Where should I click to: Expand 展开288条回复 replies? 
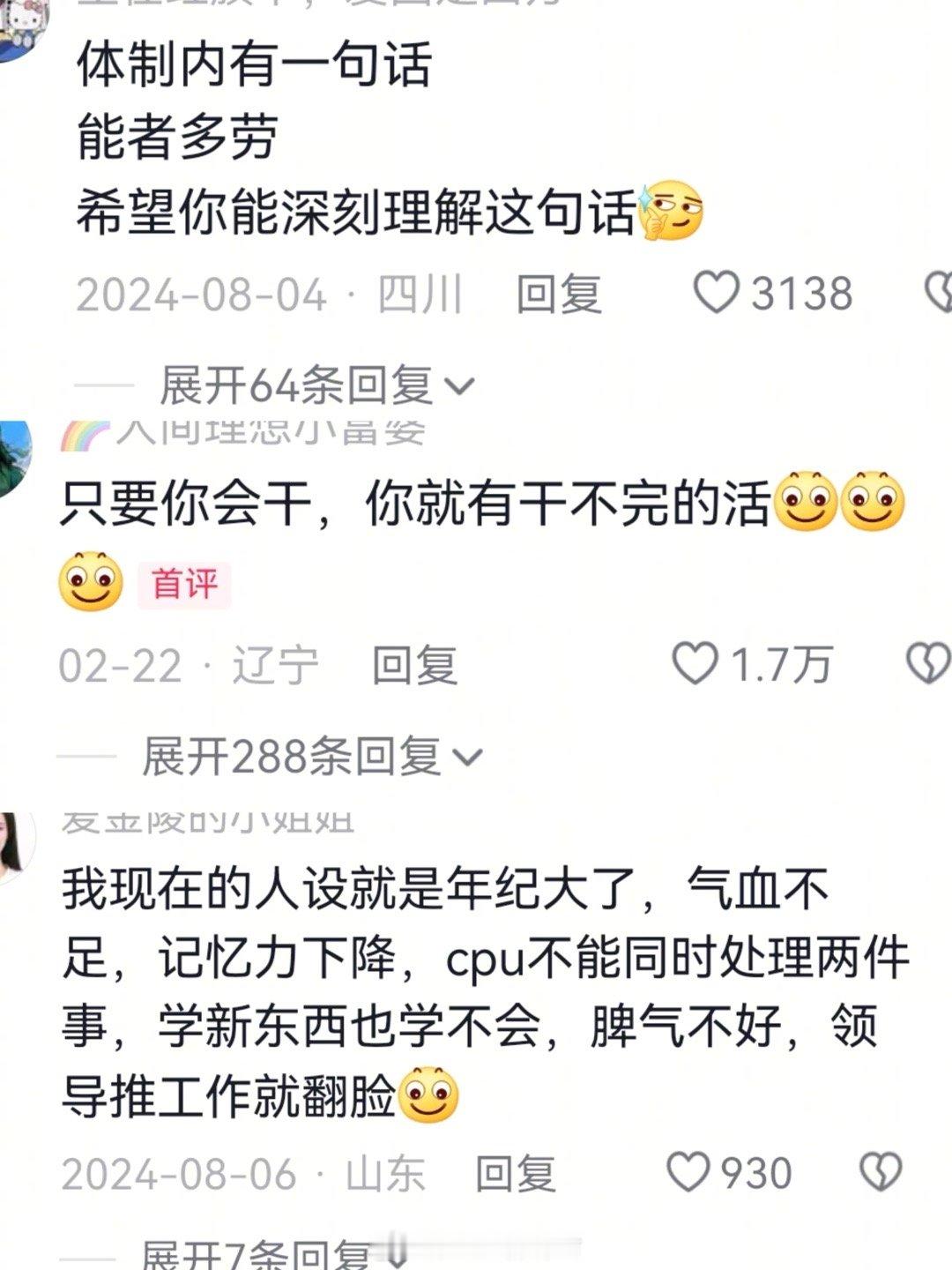(312, 757)
